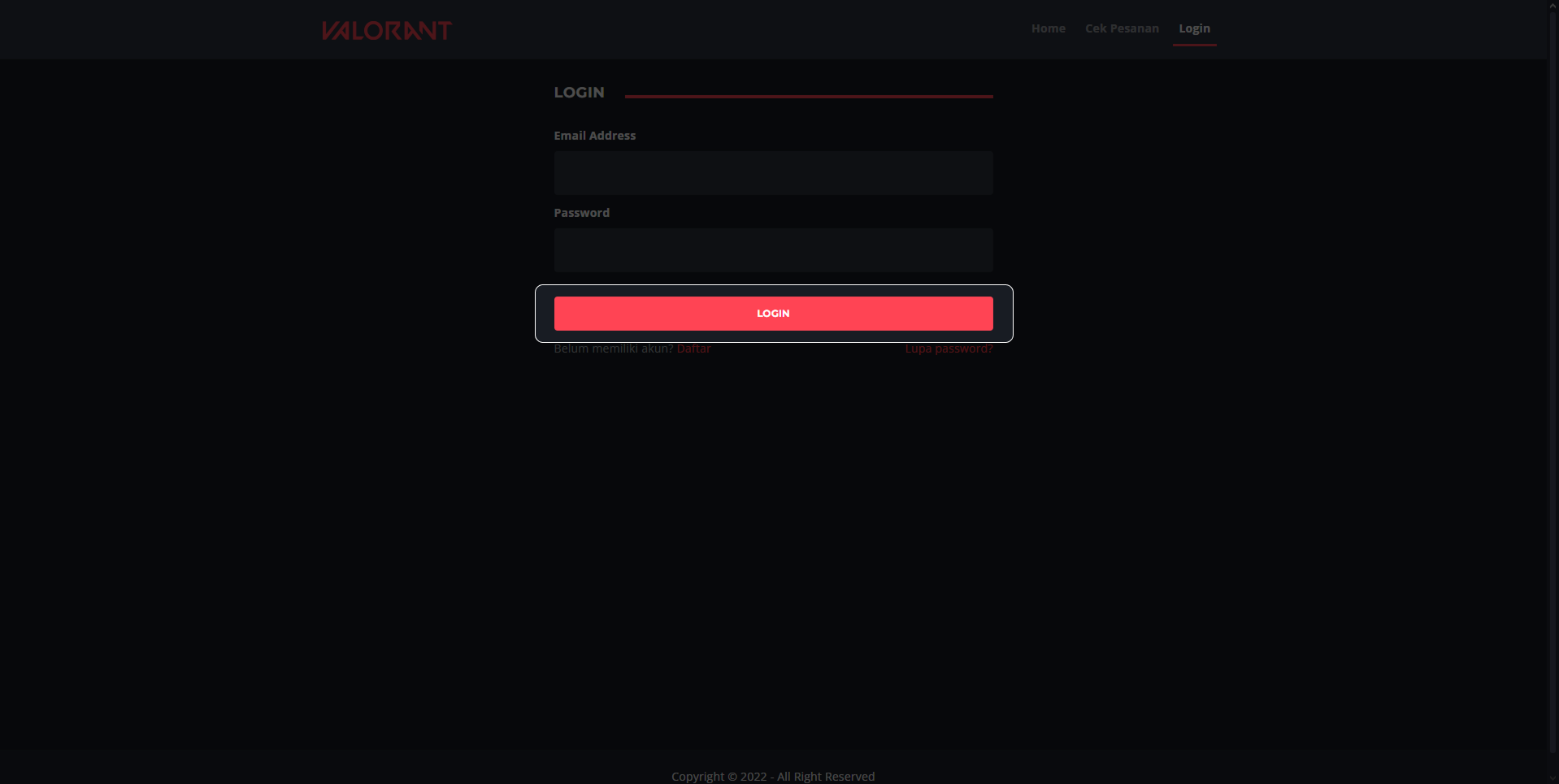Open the Daftar registration link
The height and width of the screenshot is (784, 1559).
pos(693,349)
